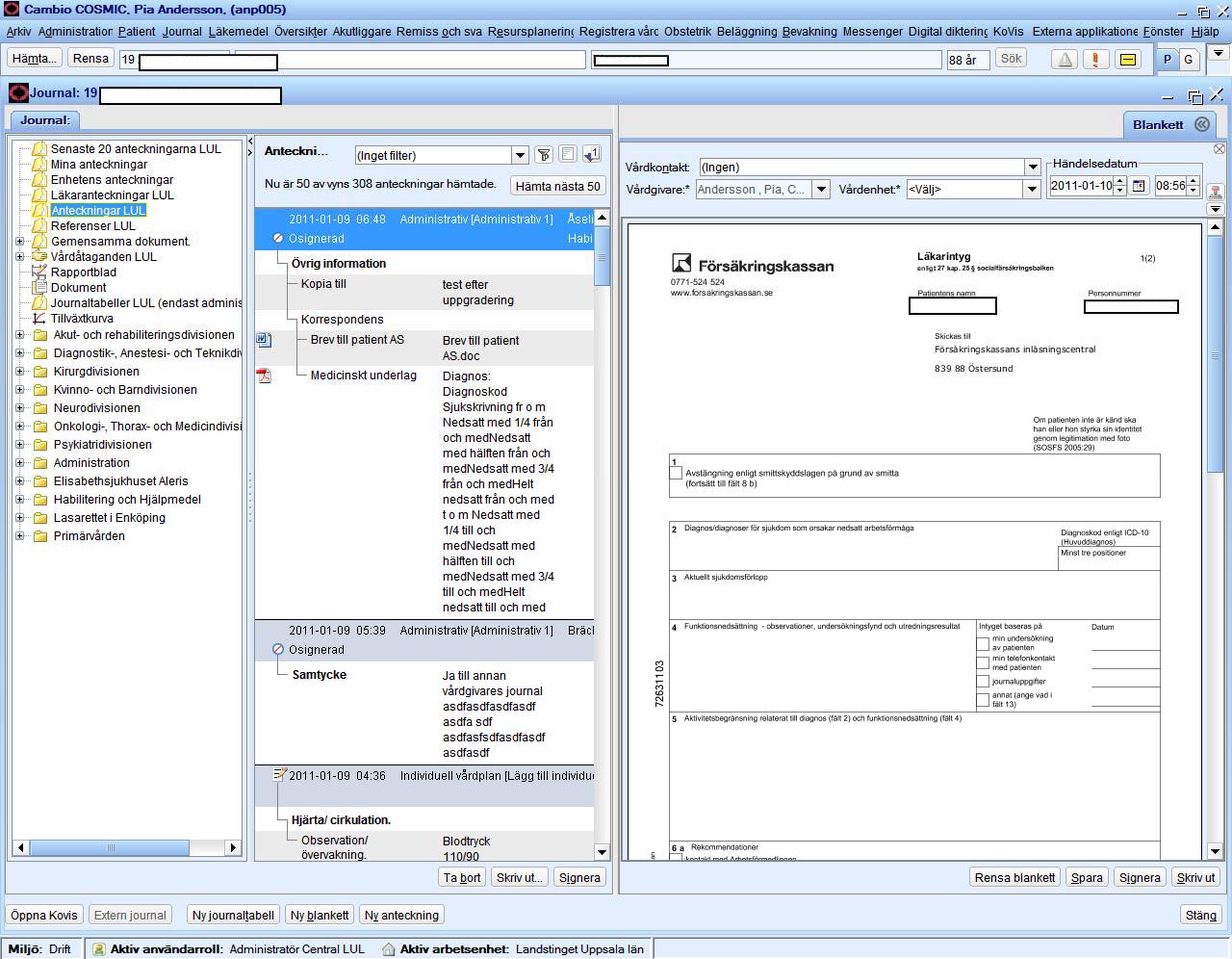Click the Cambio COSMIC application logo icon
The height and width of the screenshot is (959, 1232).
click(x=12, y=10)
